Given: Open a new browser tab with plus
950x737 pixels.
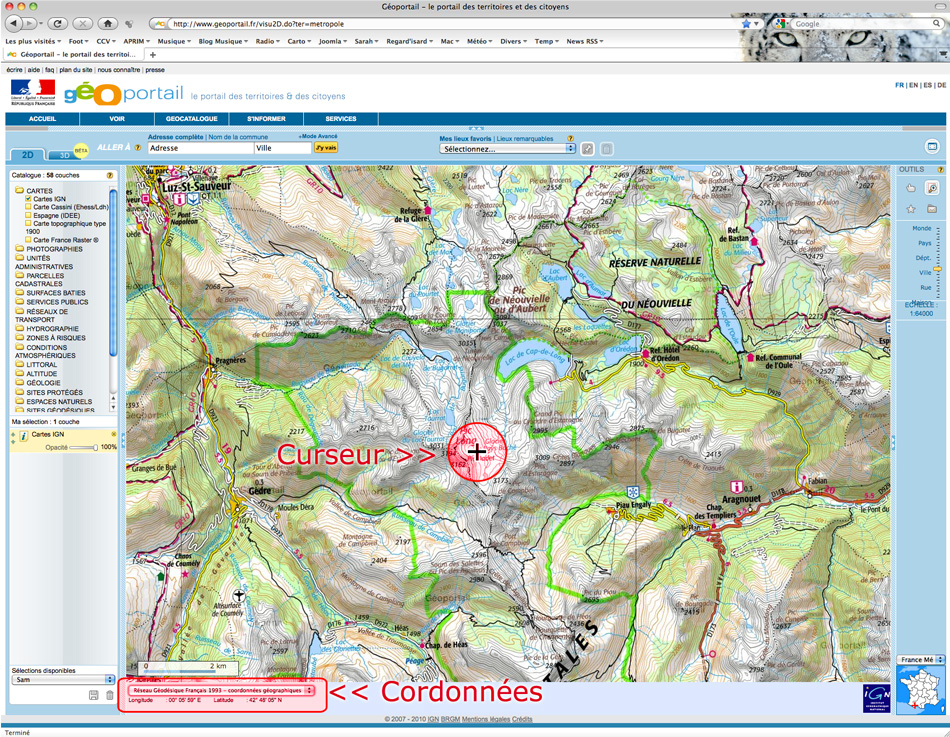Looking at the screenshot, I should 153,55.
